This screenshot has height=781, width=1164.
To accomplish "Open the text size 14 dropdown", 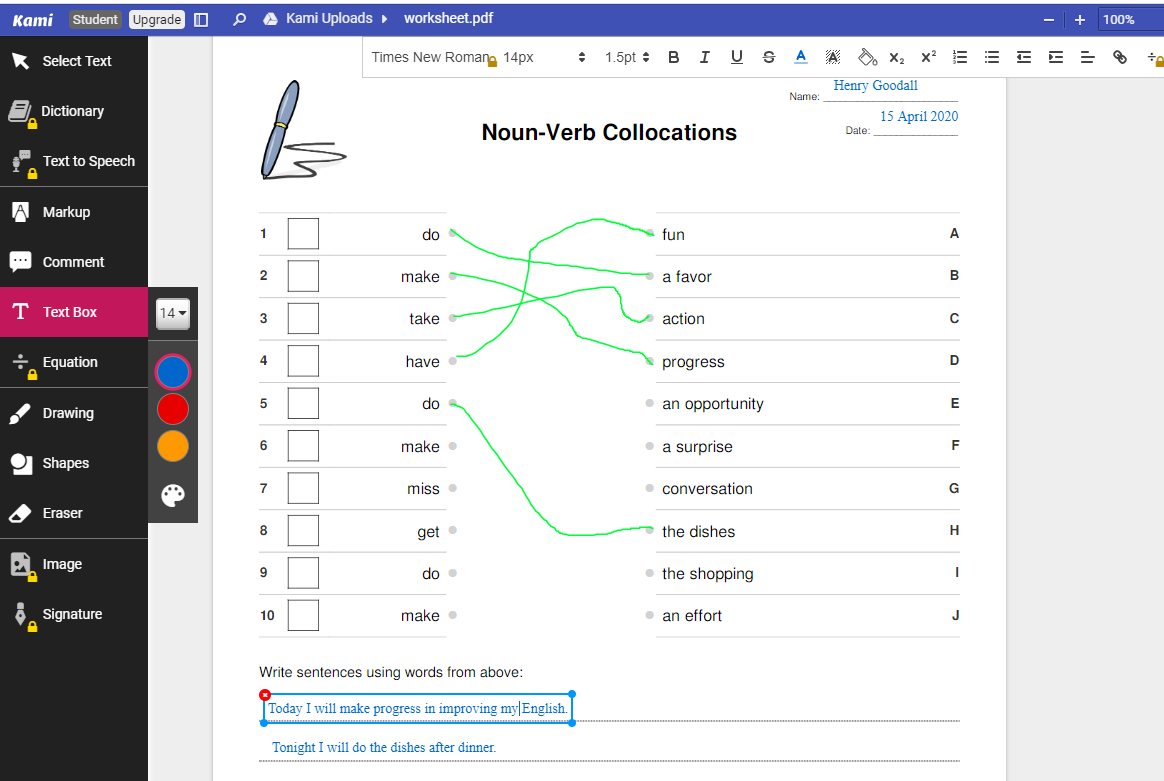I will pos(173,313).
